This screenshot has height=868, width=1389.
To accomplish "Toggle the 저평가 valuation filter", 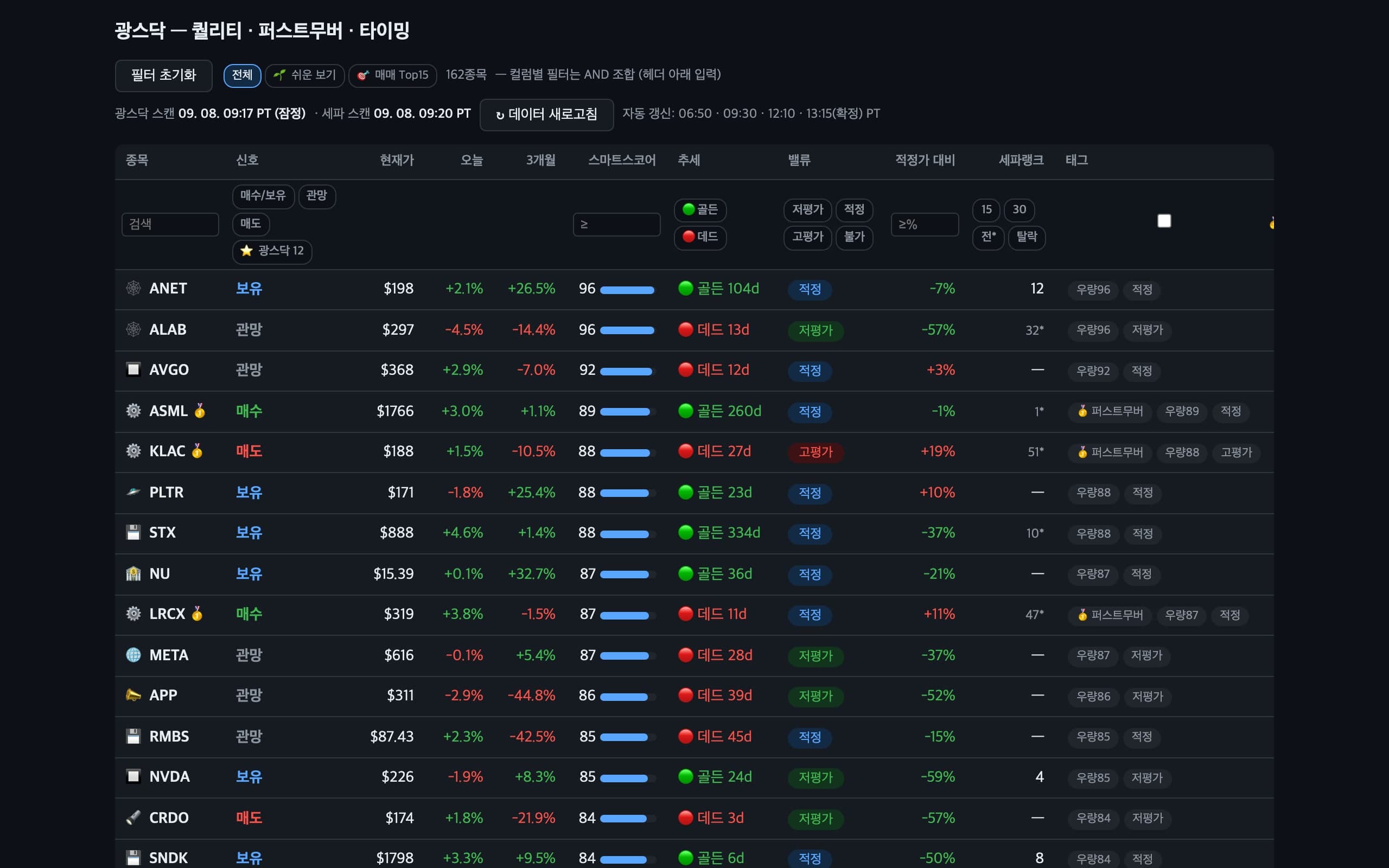I will click(x=807, y=209).
